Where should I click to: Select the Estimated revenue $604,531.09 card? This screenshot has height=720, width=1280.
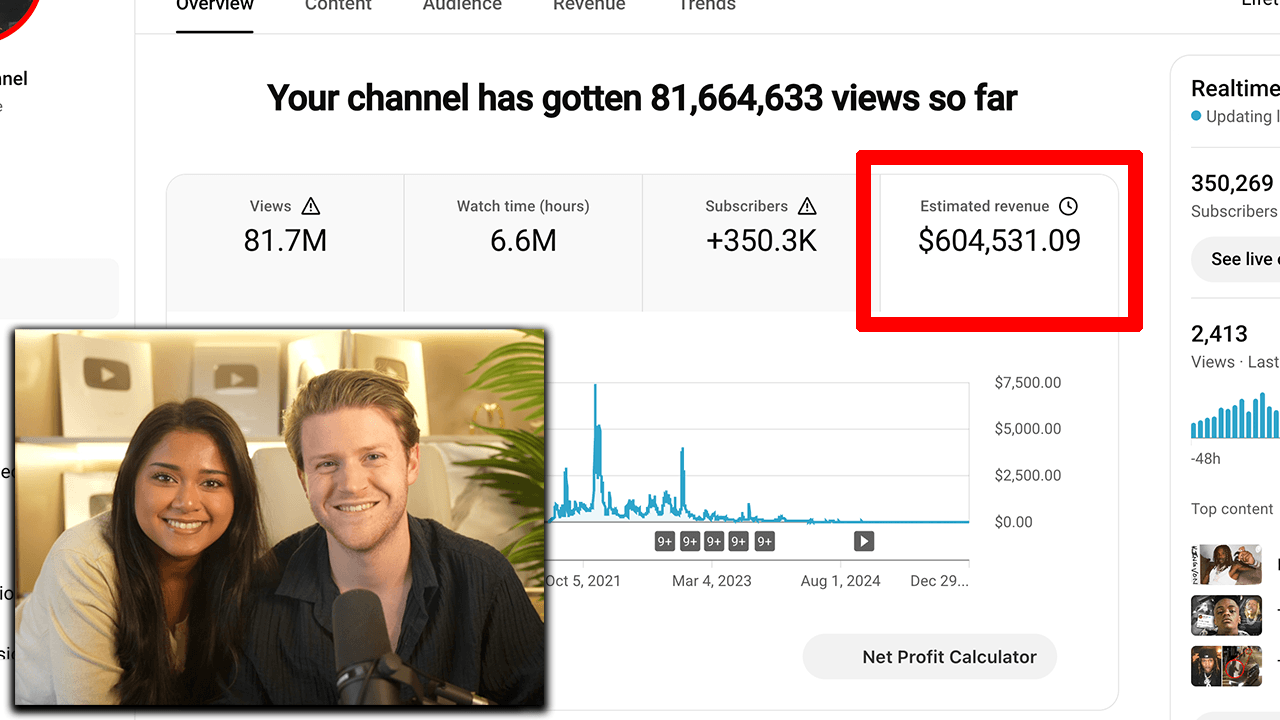[x=999, y=243]
